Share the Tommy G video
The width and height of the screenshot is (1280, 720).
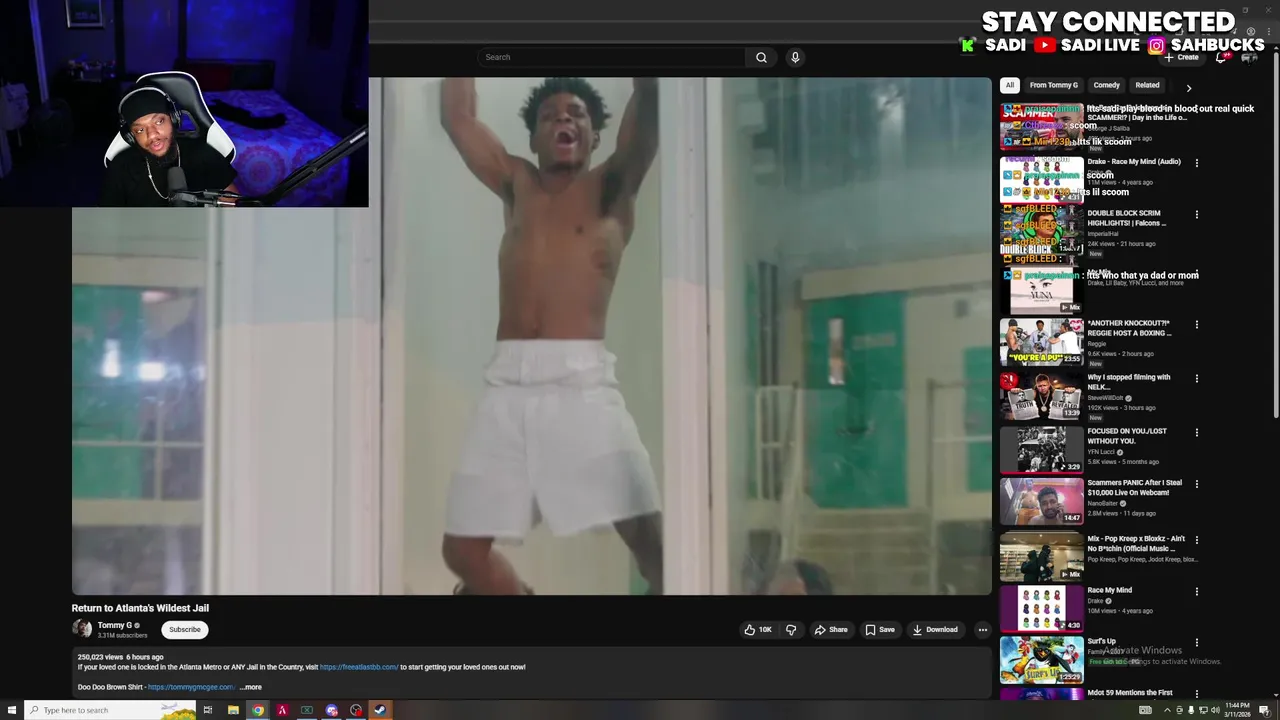pos(831,630)
